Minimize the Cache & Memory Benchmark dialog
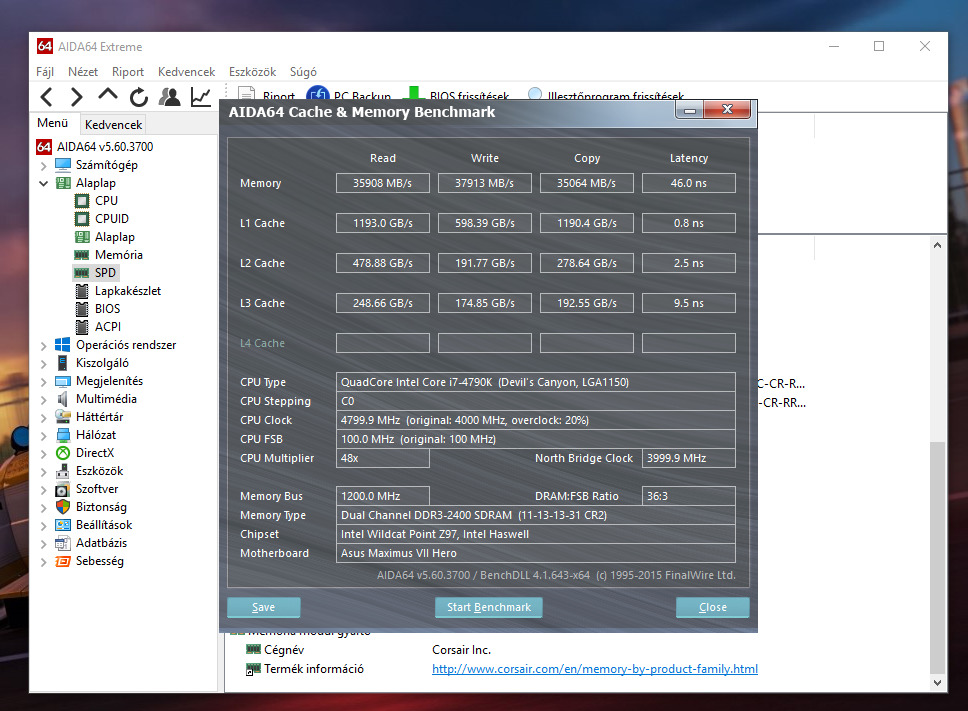The height and width of the screenshot is (711, 968). click(690, 110)
